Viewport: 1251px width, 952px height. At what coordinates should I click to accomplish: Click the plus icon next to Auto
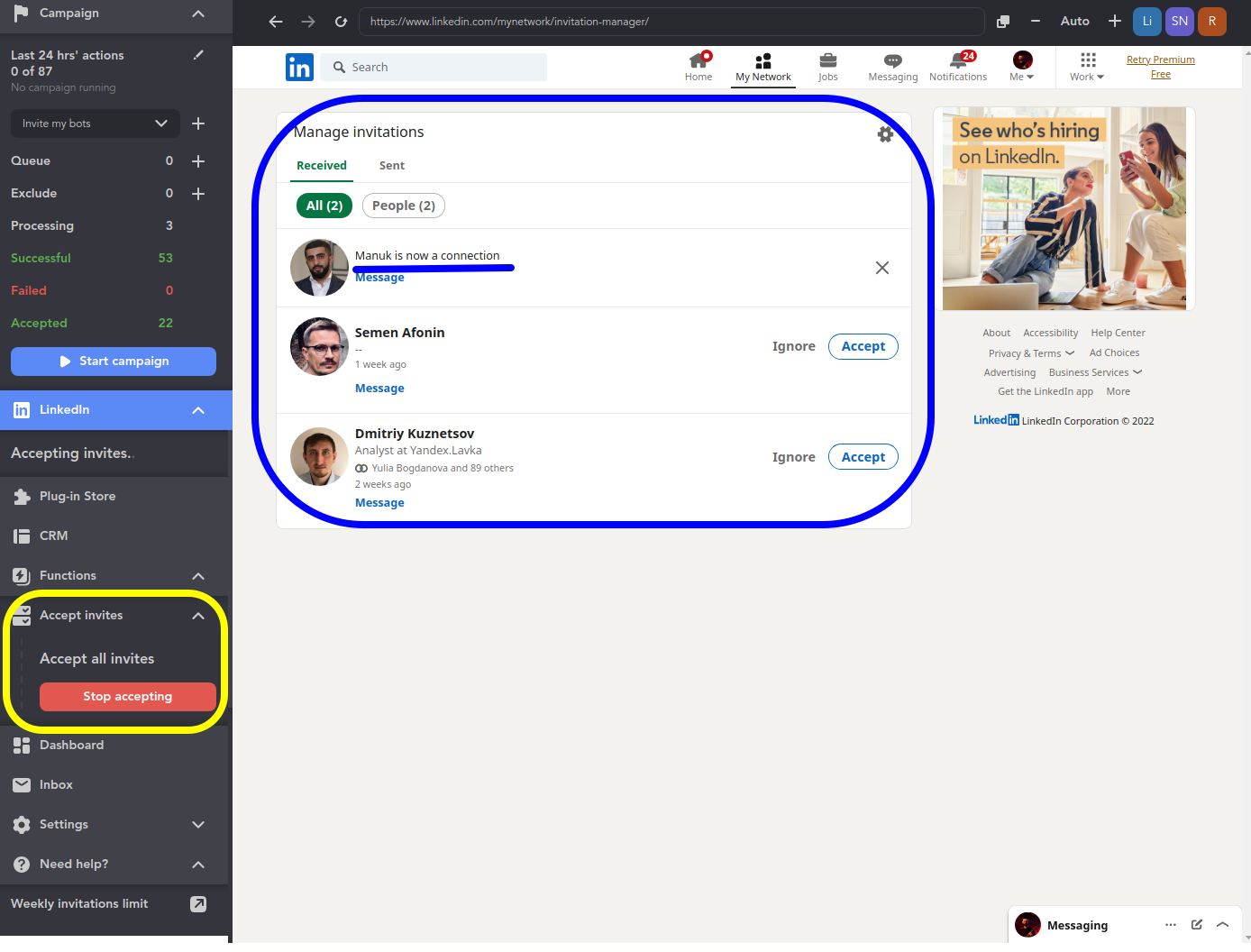(x=1115, y=21)
